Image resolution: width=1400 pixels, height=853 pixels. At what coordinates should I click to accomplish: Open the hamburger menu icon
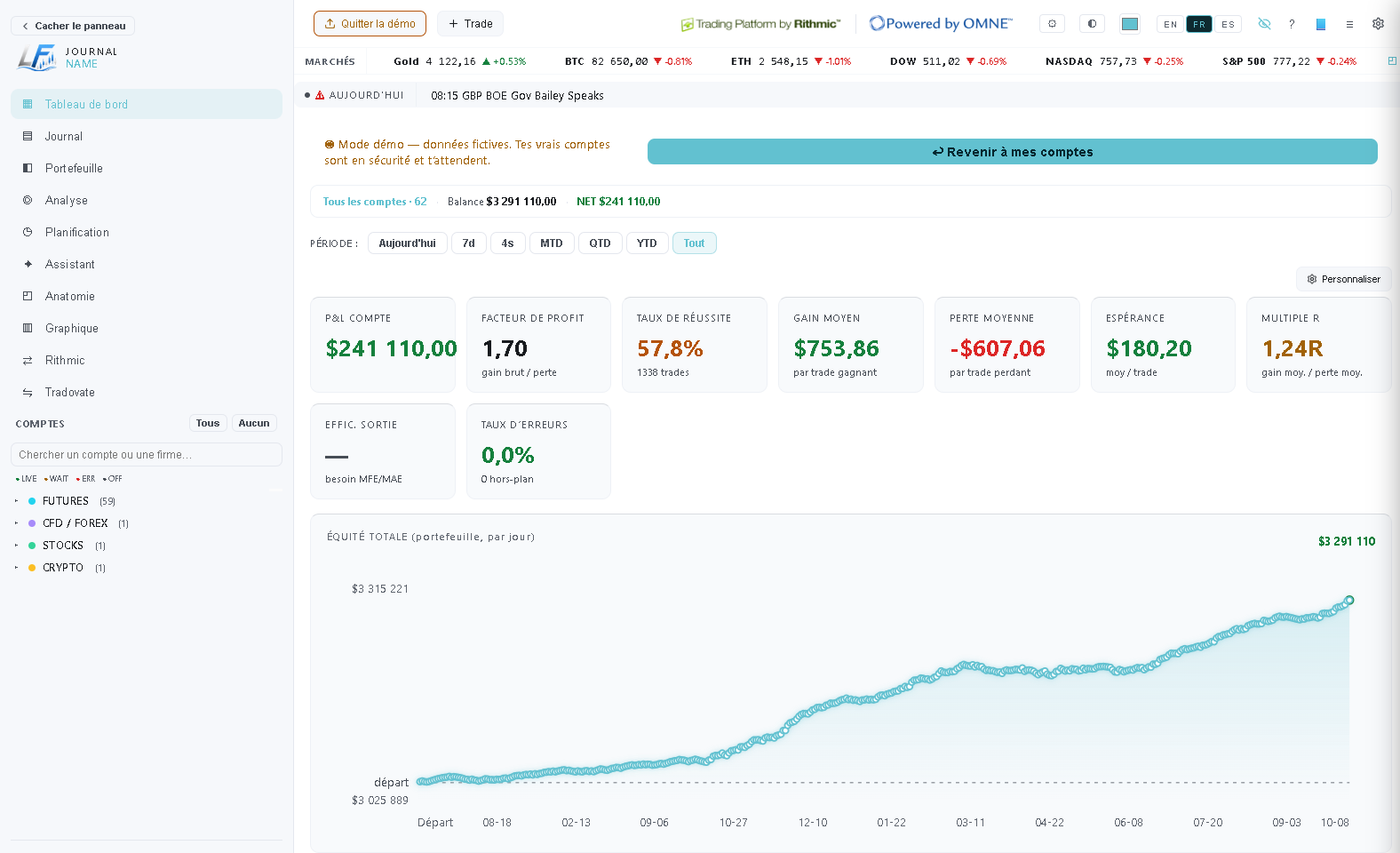tap(1349, 24)
